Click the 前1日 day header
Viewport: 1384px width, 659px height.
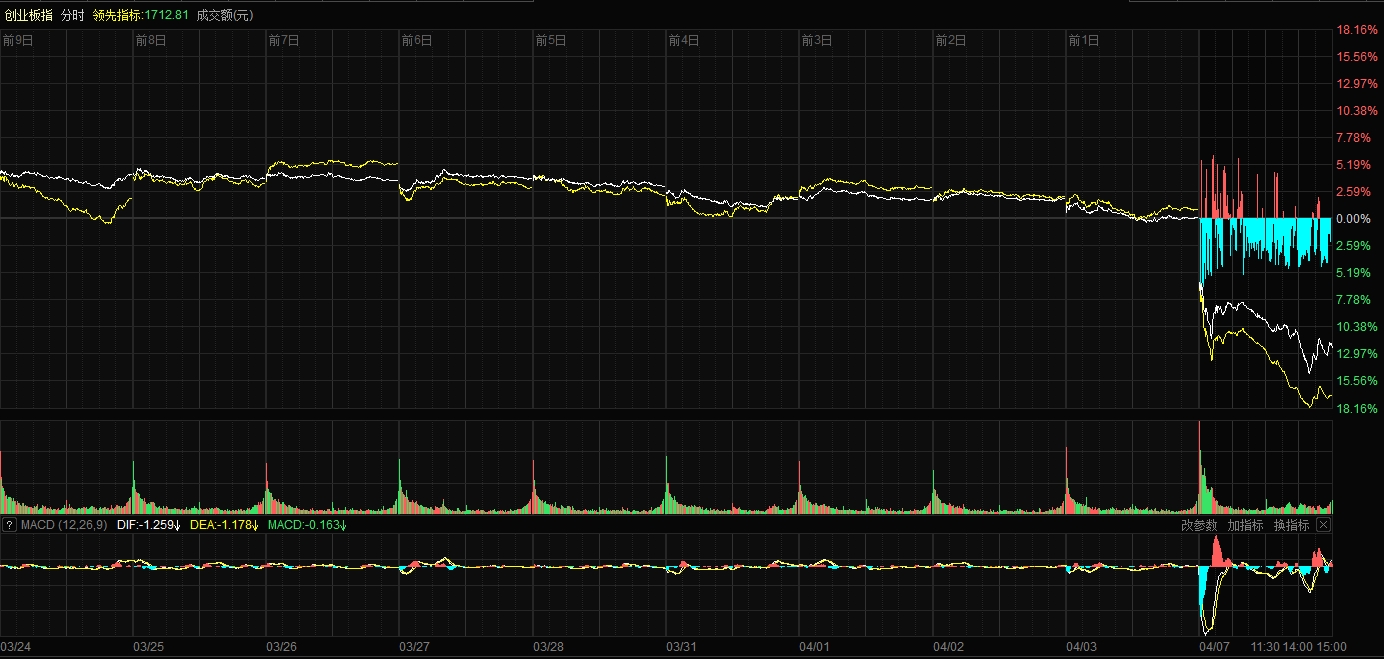(x=1084, y=41)
